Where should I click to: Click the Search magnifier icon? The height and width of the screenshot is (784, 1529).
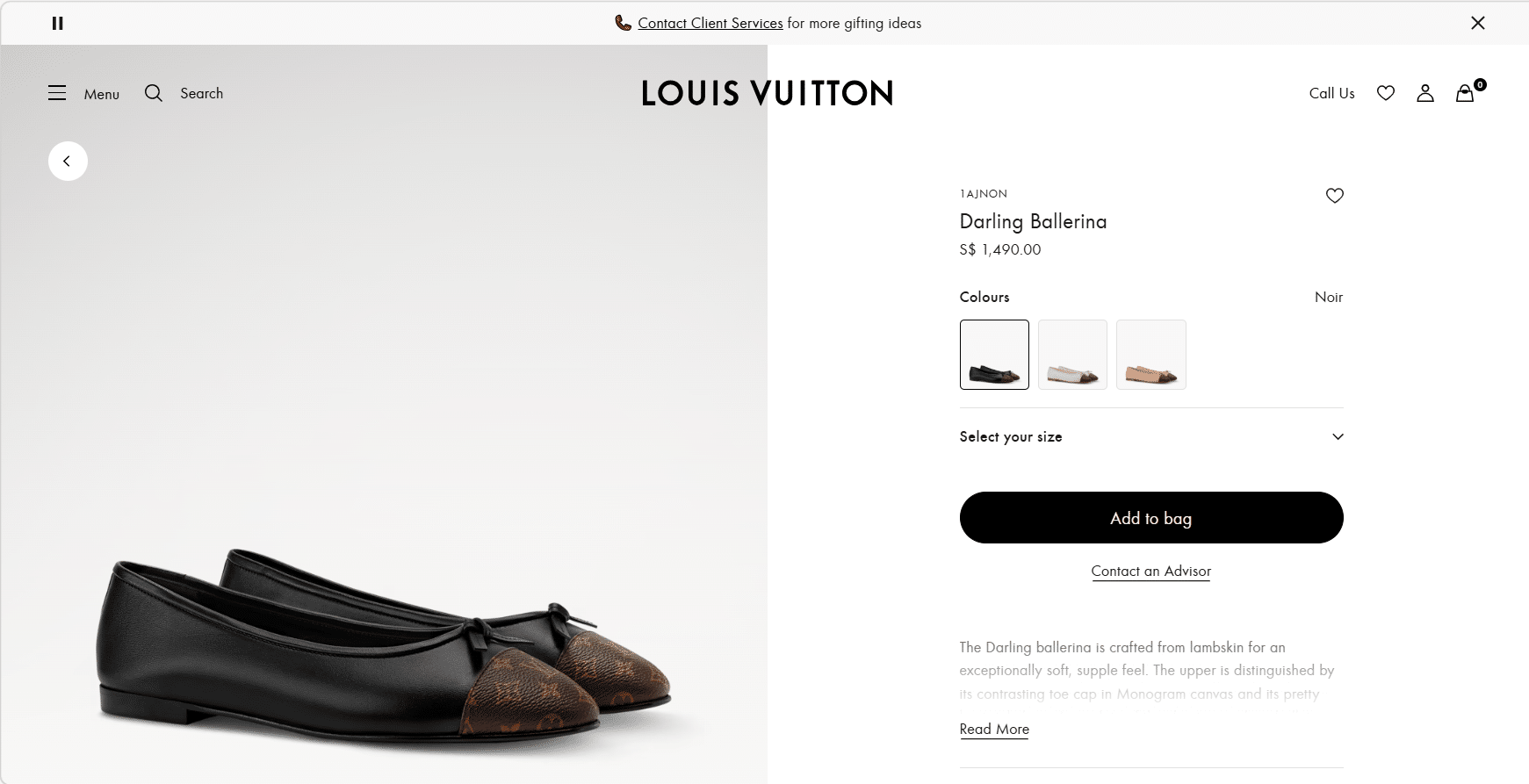(154, 93)
